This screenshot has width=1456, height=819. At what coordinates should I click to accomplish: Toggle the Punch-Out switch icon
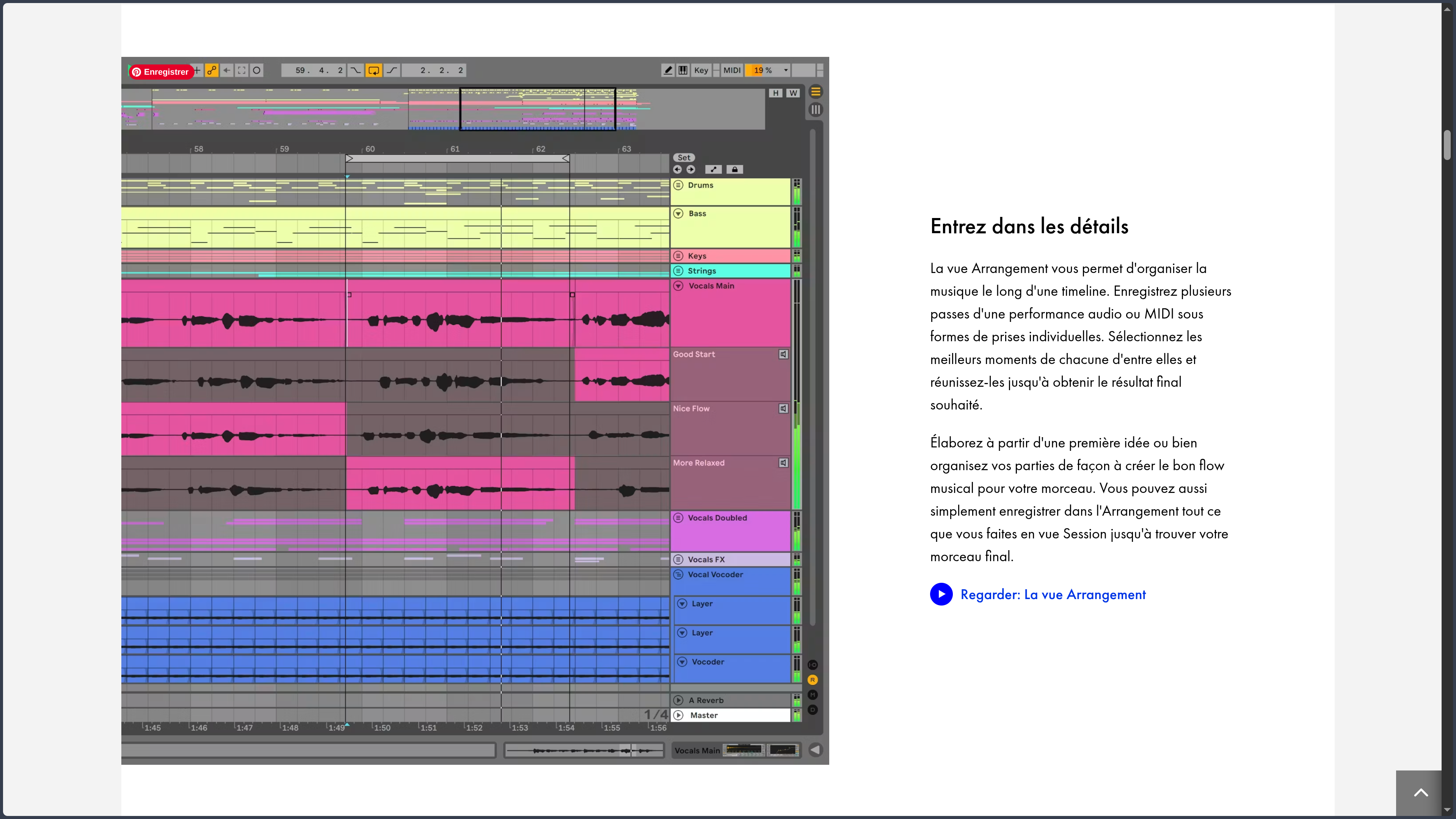click(x=392, y=71)
